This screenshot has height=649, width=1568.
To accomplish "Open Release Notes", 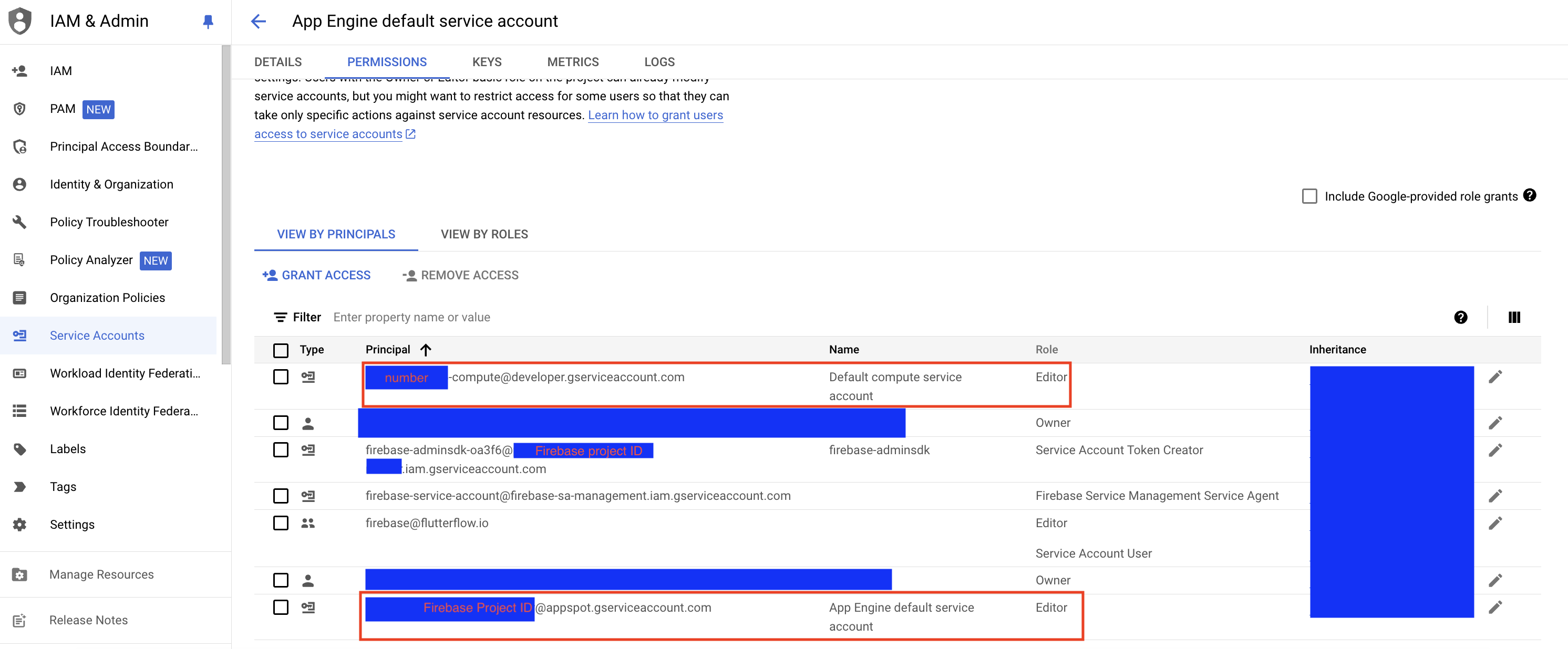I will coord(108,620).
